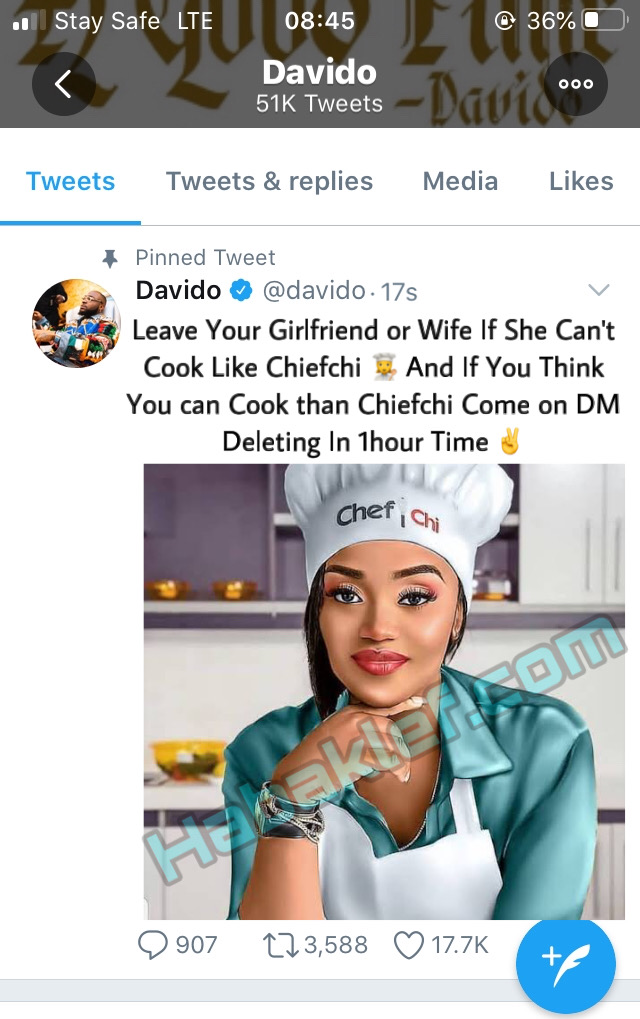640x1019 pixels.
Task: Tap the Davido header title
Action: 319,72
